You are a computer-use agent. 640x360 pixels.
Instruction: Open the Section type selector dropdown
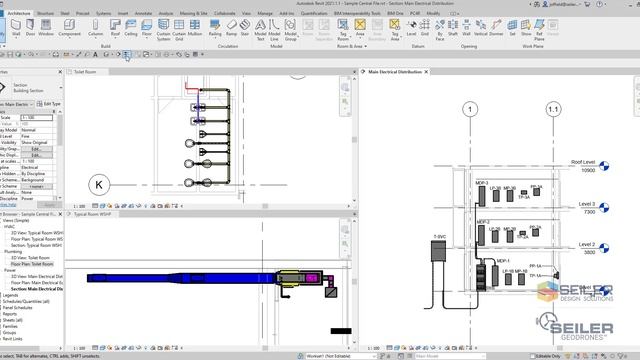[x=60, y=87]
